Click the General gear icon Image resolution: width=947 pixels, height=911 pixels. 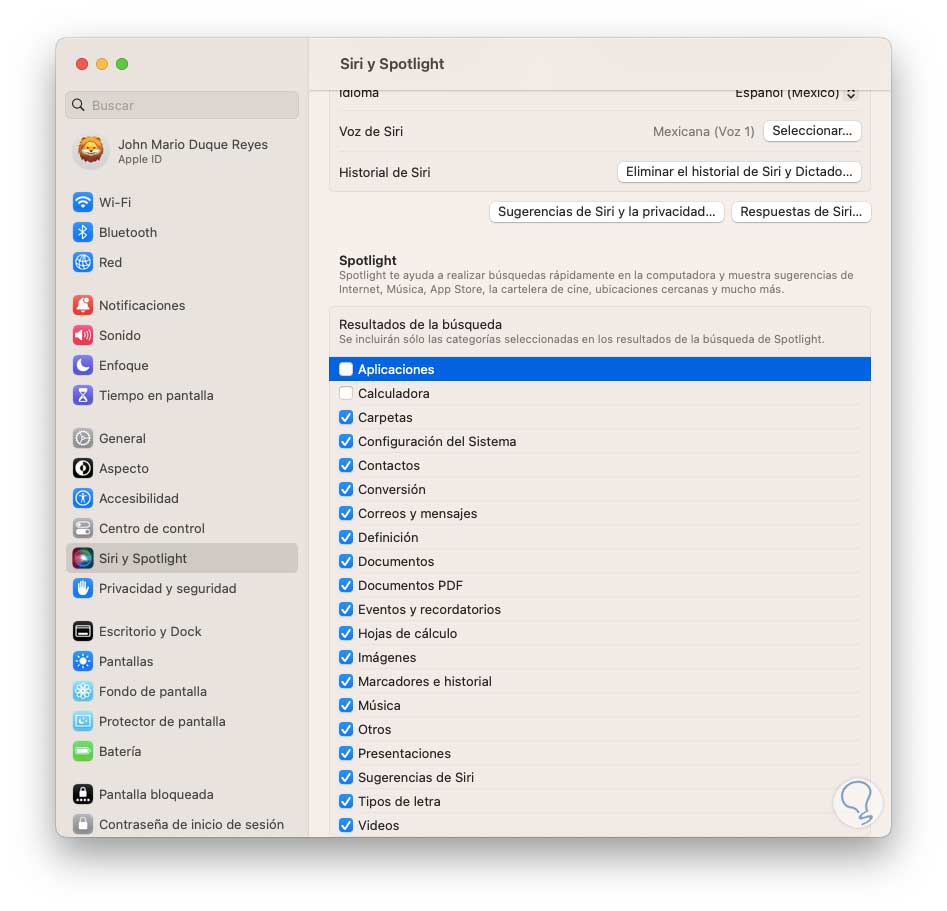pos(83,438)
